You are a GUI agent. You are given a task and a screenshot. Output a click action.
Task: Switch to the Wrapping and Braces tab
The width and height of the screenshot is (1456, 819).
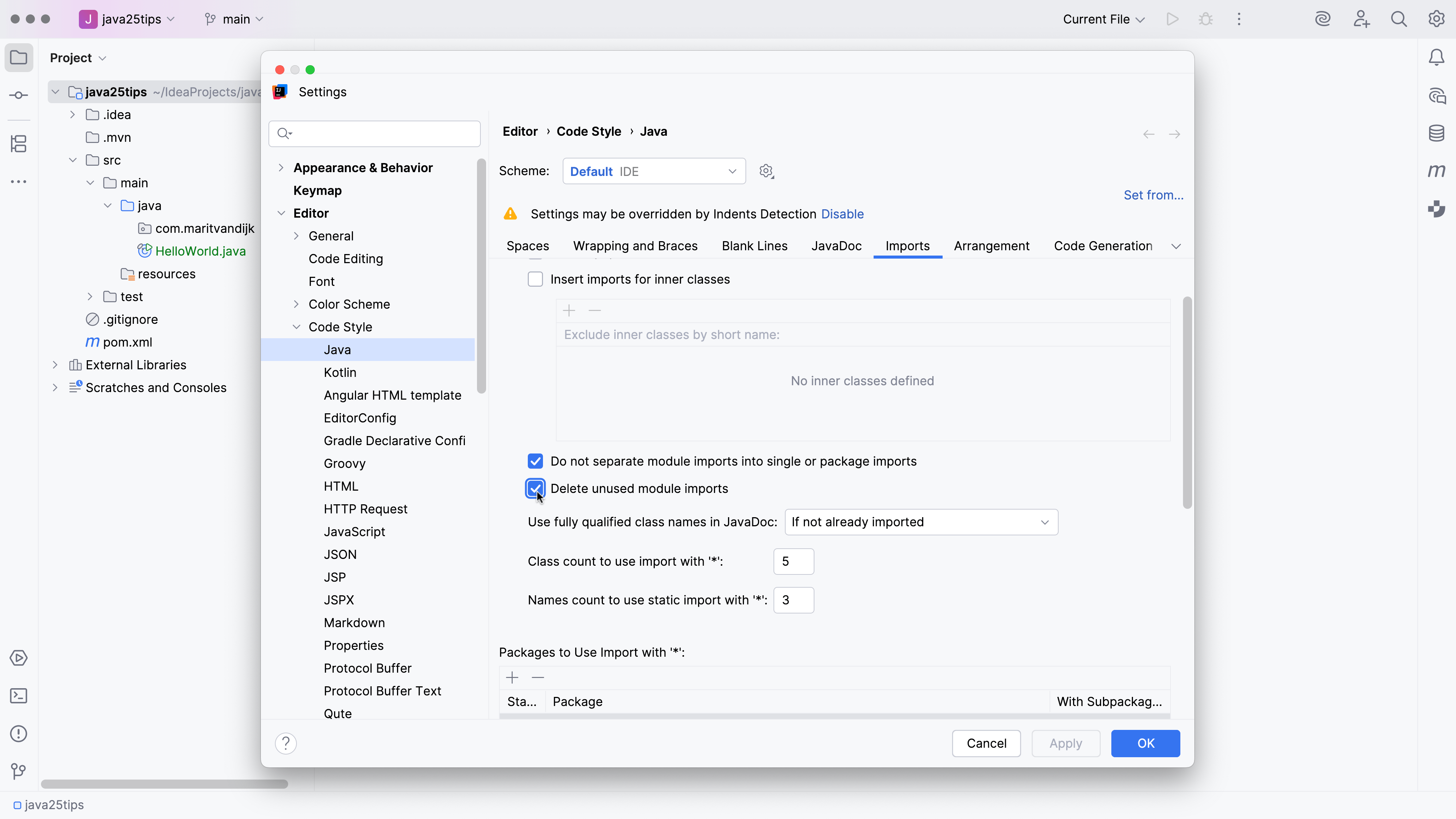(x=635, y=246)
